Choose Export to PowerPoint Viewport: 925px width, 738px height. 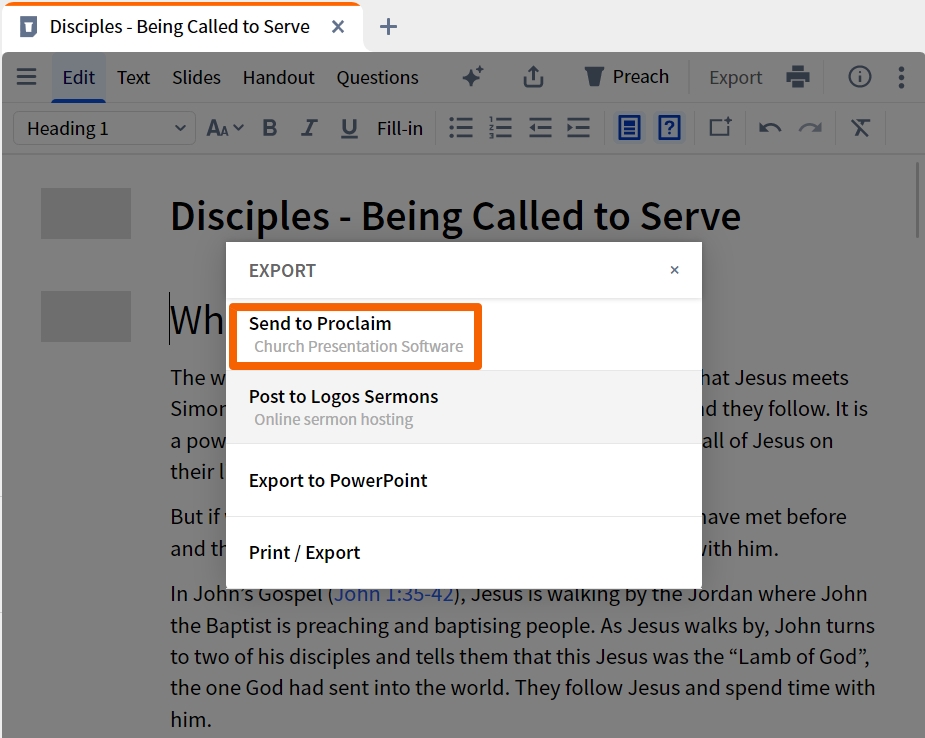click(464, 480)
